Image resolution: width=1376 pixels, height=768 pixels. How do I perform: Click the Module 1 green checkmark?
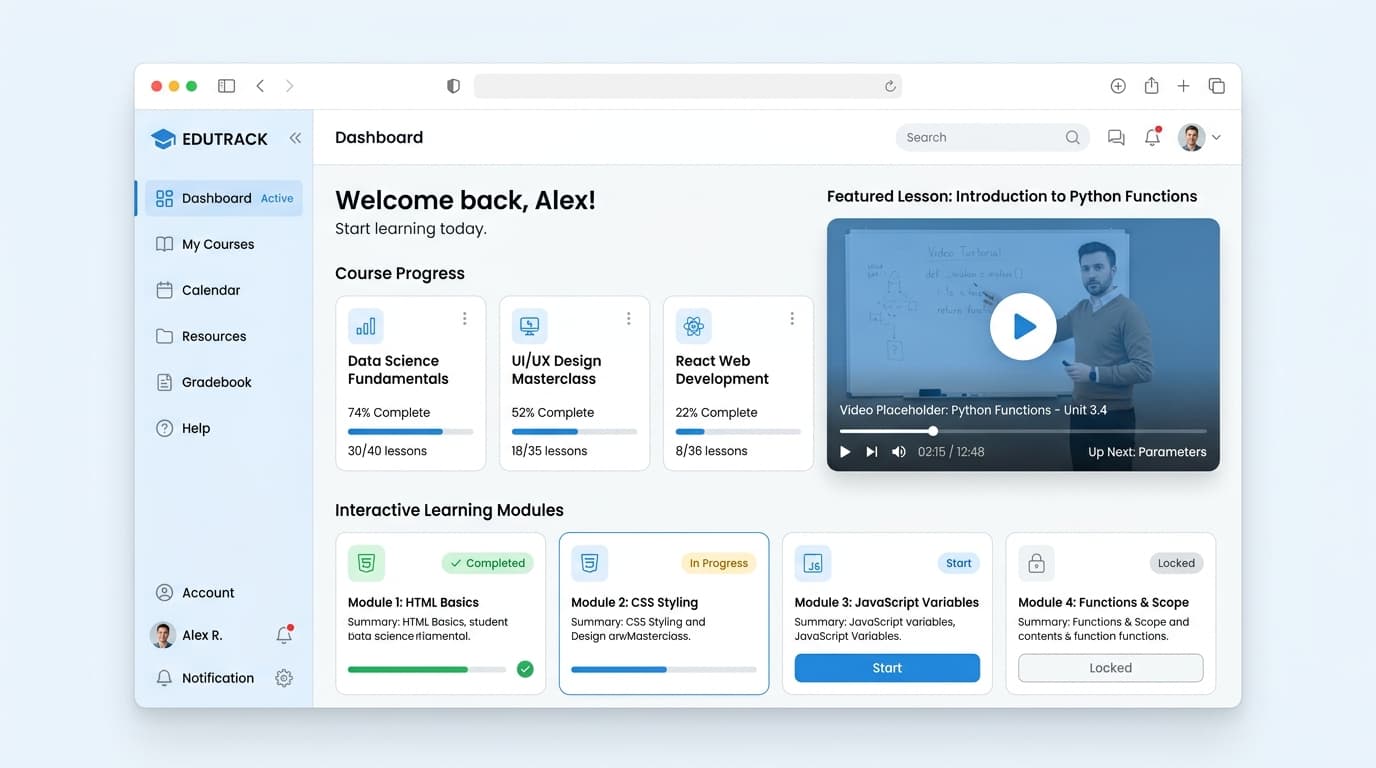click(525, 669)
